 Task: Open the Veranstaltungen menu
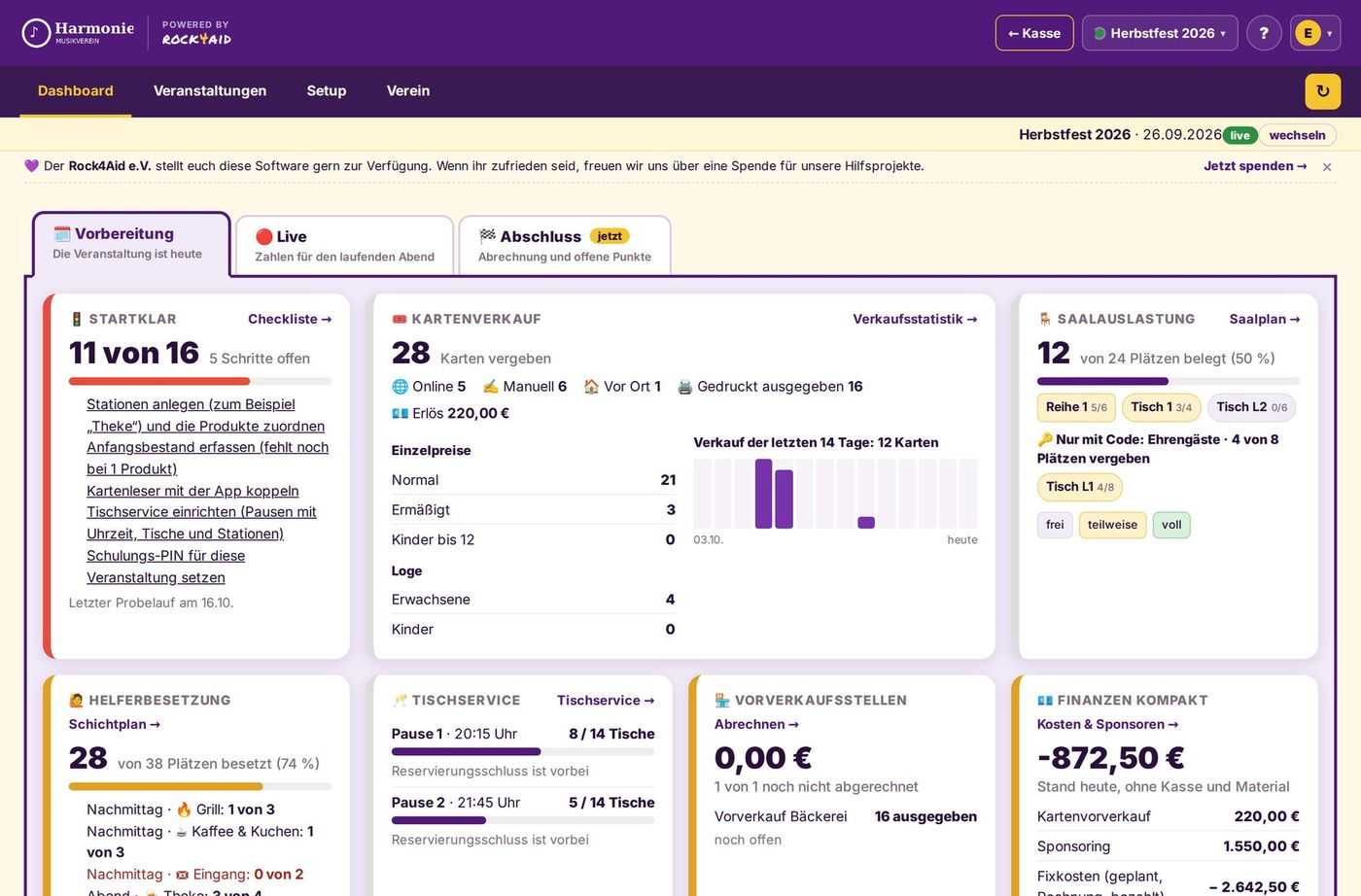click(210, 91)
